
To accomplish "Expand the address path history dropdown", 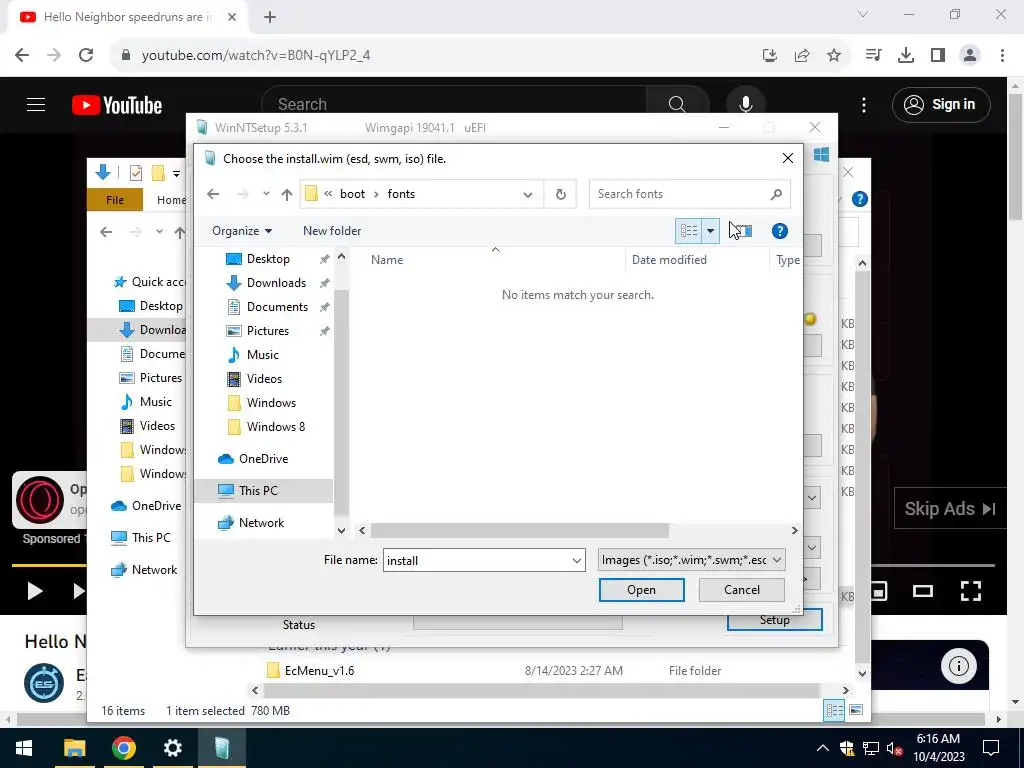I will pyautogui.click(x=528, y=194).
